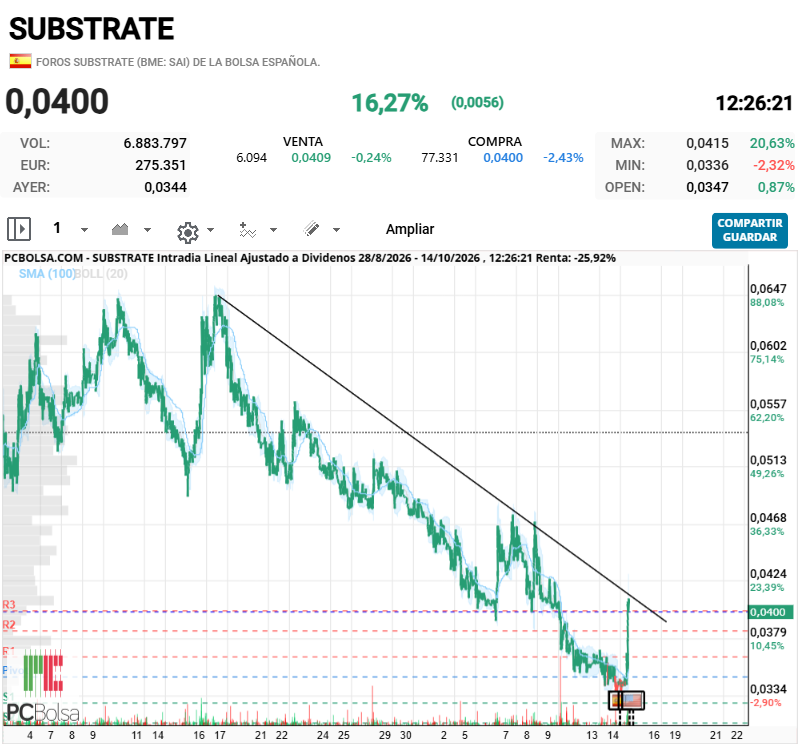
Task: Click the AYER closing value 0,0344
Action: (165, 187)
